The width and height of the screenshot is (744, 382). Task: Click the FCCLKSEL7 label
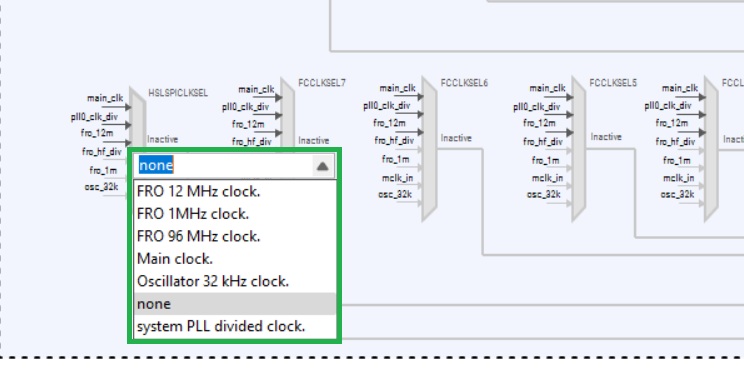(x=322, y=83)
